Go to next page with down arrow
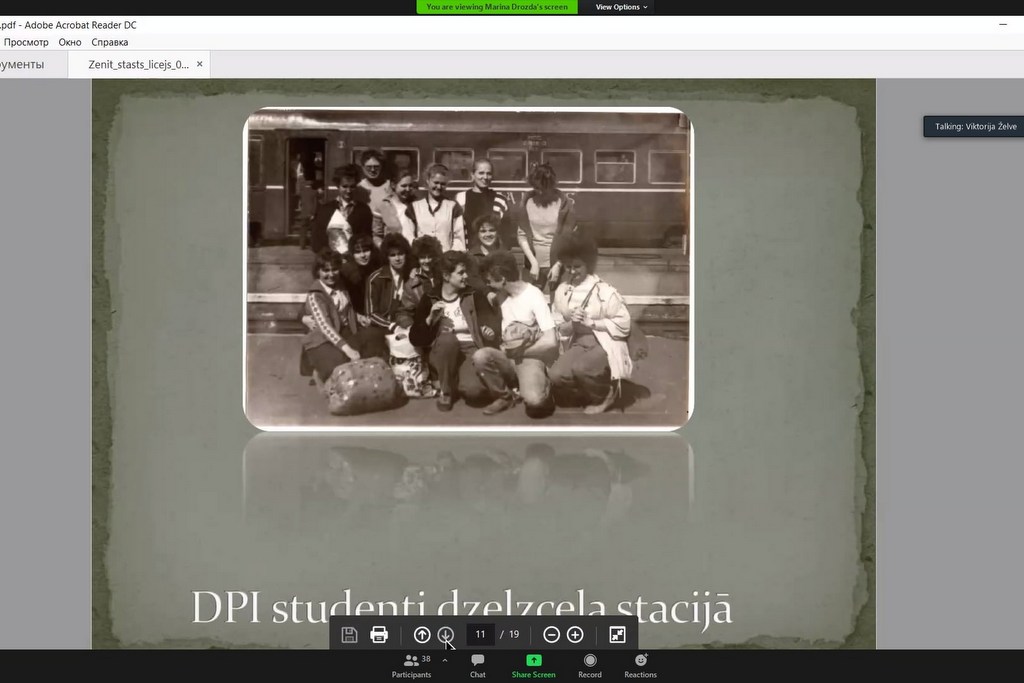Image resolution: width=1024 pixels, height=683 pixels. pos(446,635)
